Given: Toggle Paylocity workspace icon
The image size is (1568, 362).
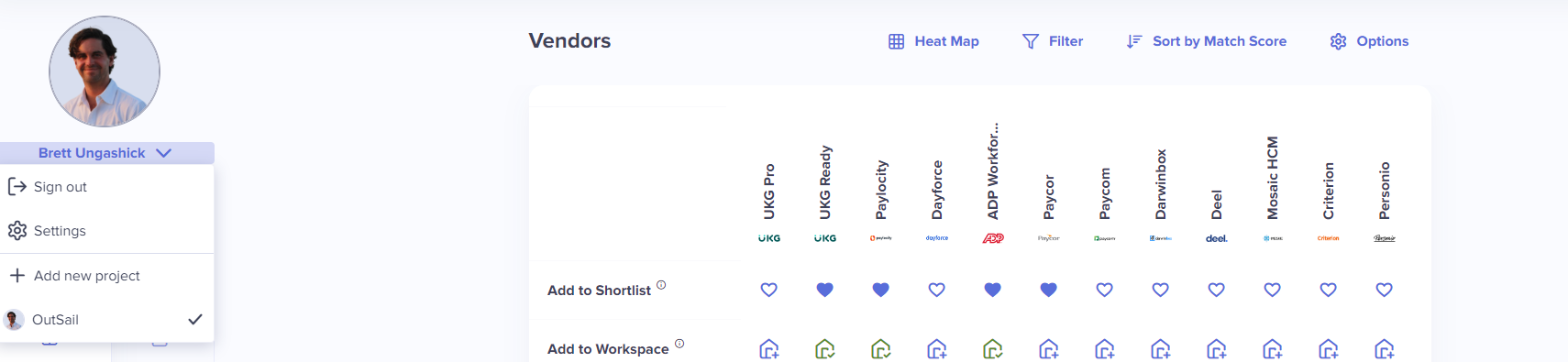Looking at the screenshot, I should pyautogui.click(x=881, y=349).
